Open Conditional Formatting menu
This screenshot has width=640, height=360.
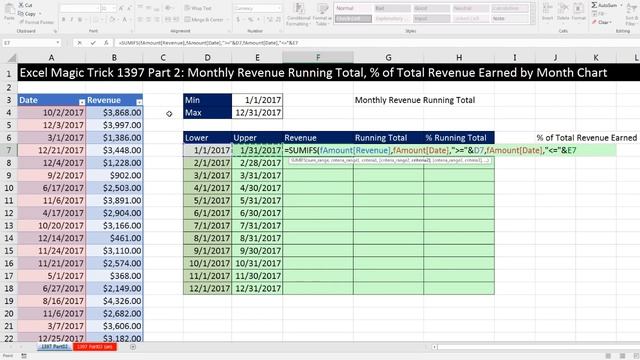coord(298,15)
